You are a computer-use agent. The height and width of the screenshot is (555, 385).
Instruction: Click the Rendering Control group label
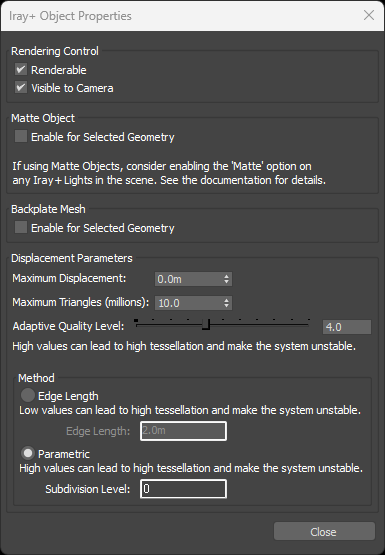click(55, 51)
